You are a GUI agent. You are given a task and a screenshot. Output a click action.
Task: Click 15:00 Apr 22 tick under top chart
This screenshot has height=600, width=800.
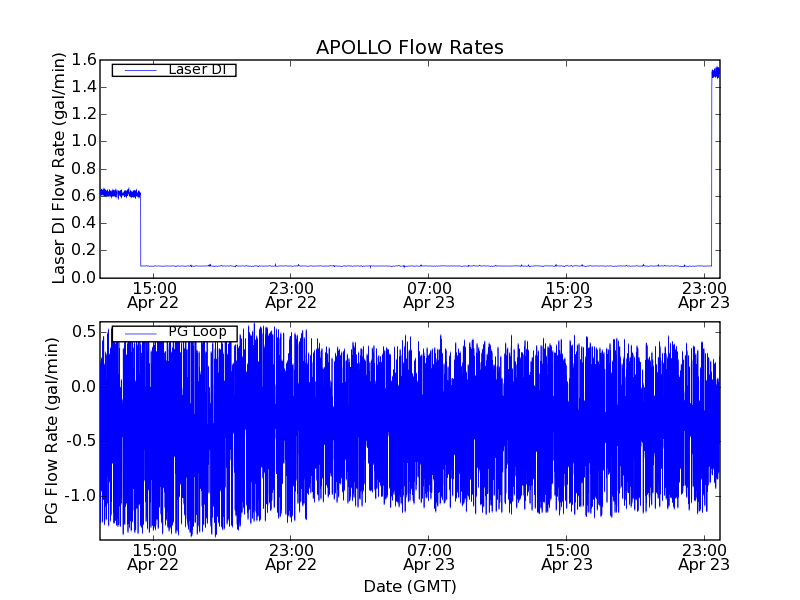tap(154, 294)
